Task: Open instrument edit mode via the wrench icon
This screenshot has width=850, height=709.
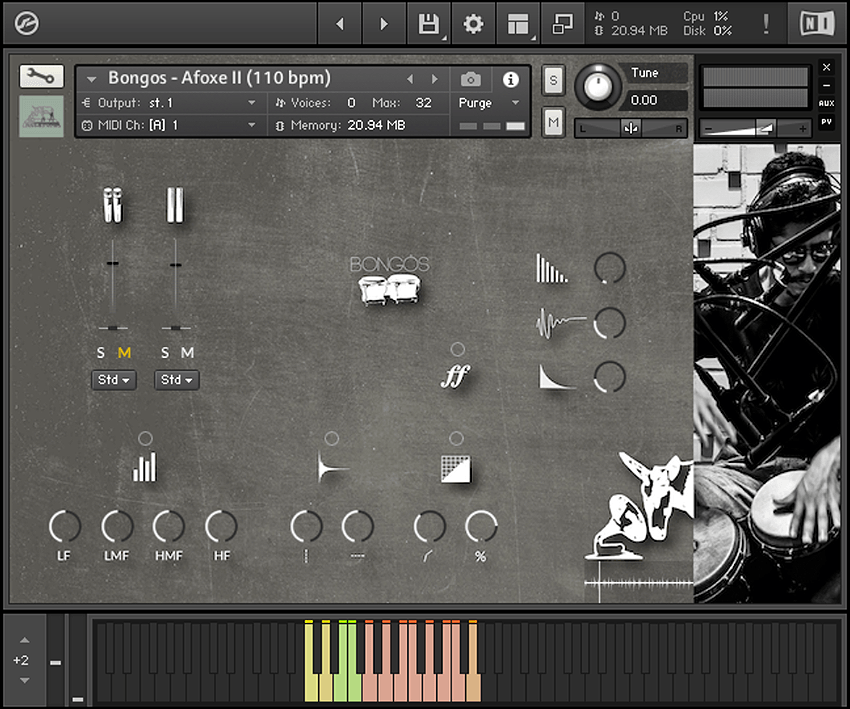Action: [41, 76]
